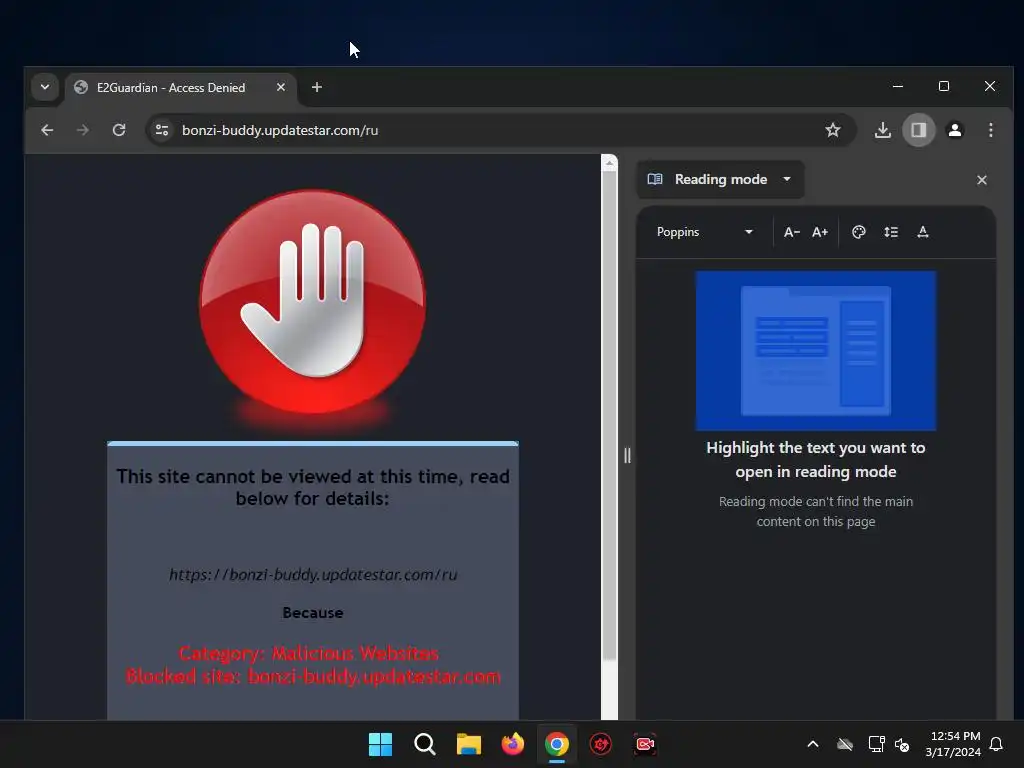The height and width of the screenshot is (768, 1024).
Task: Open the Poppins font dropdown
Action: click(705, 232)
